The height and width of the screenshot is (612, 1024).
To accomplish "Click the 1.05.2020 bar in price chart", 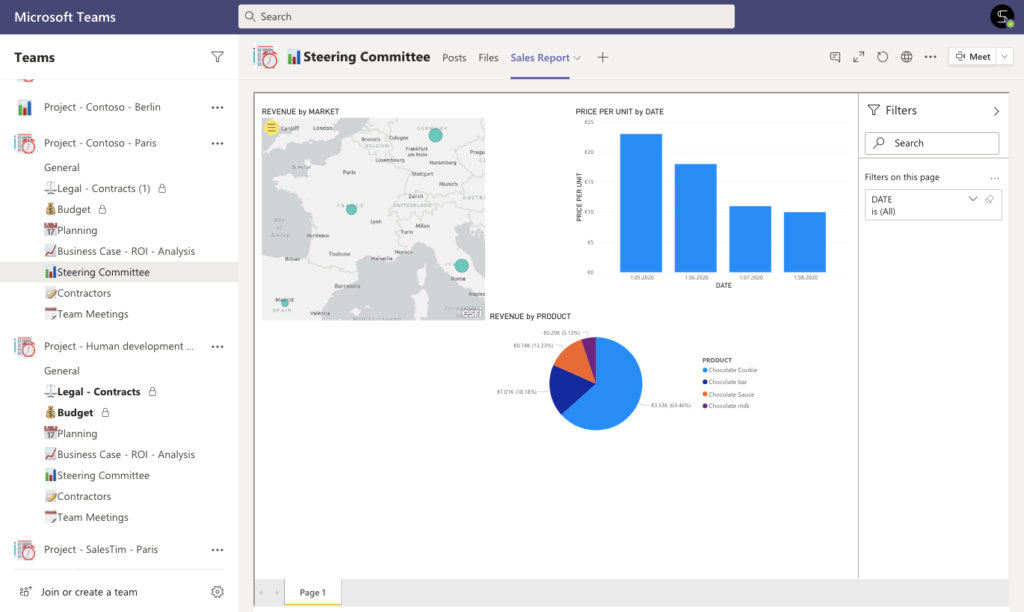I will [x=641, y=203].
